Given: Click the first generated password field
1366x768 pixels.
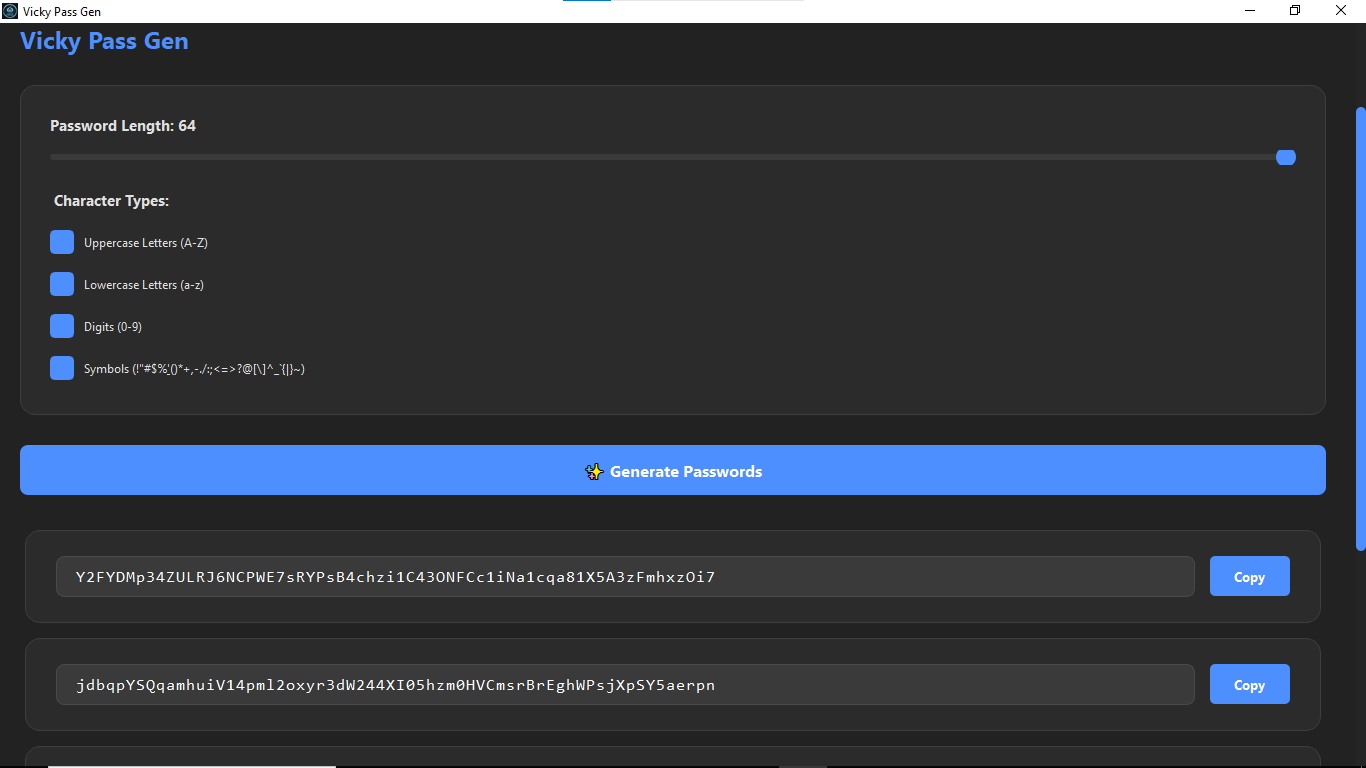Looking at the screenshot, I should [x=625, y=577].
